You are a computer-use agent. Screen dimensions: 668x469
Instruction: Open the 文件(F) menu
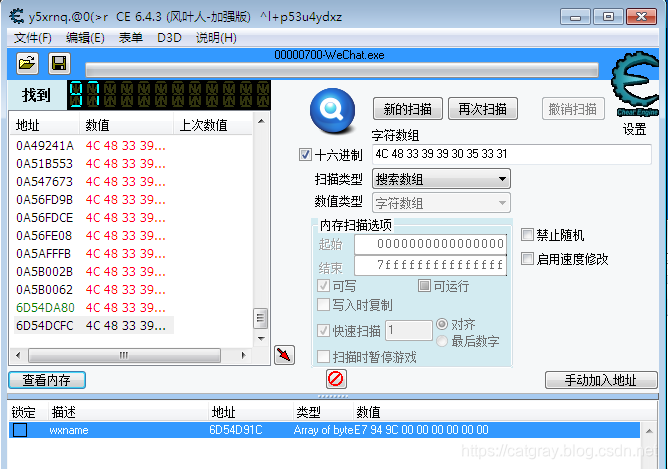click(33, 38)
